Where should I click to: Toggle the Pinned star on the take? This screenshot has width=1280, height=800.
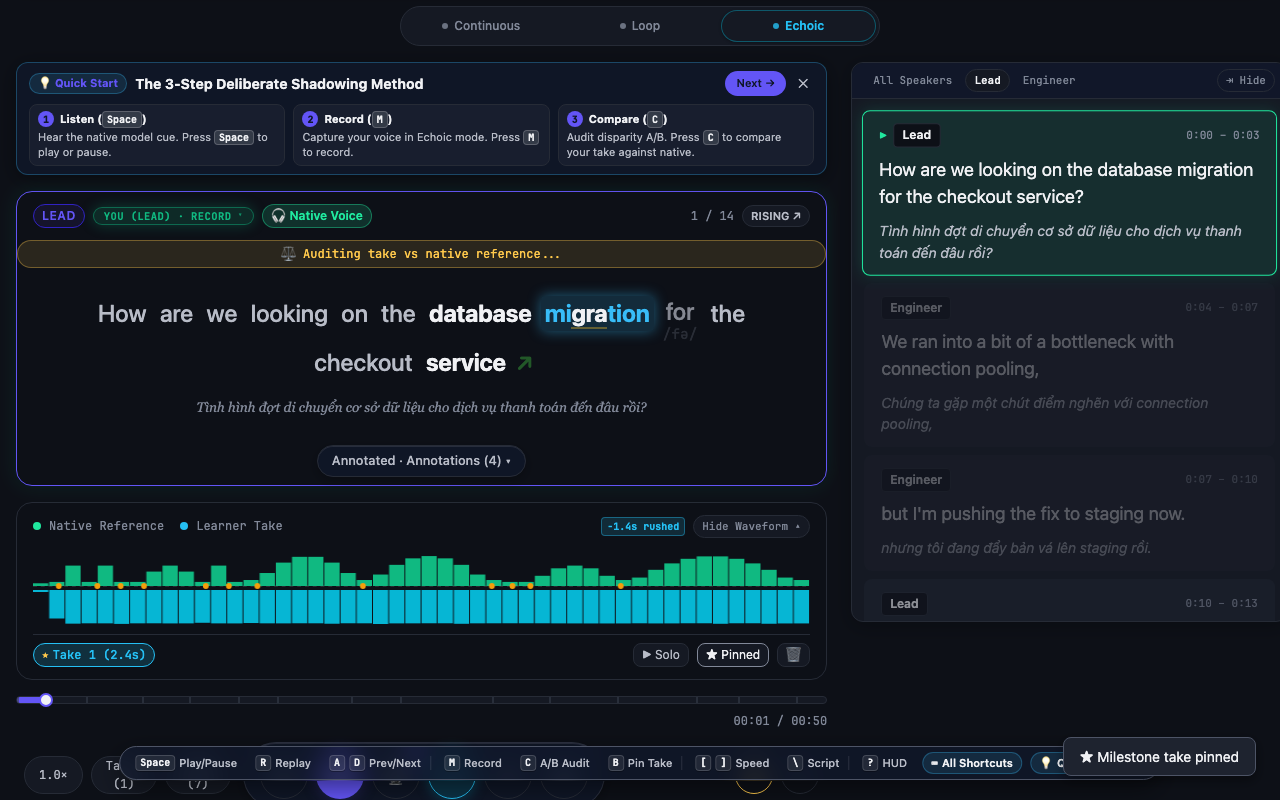733,655
